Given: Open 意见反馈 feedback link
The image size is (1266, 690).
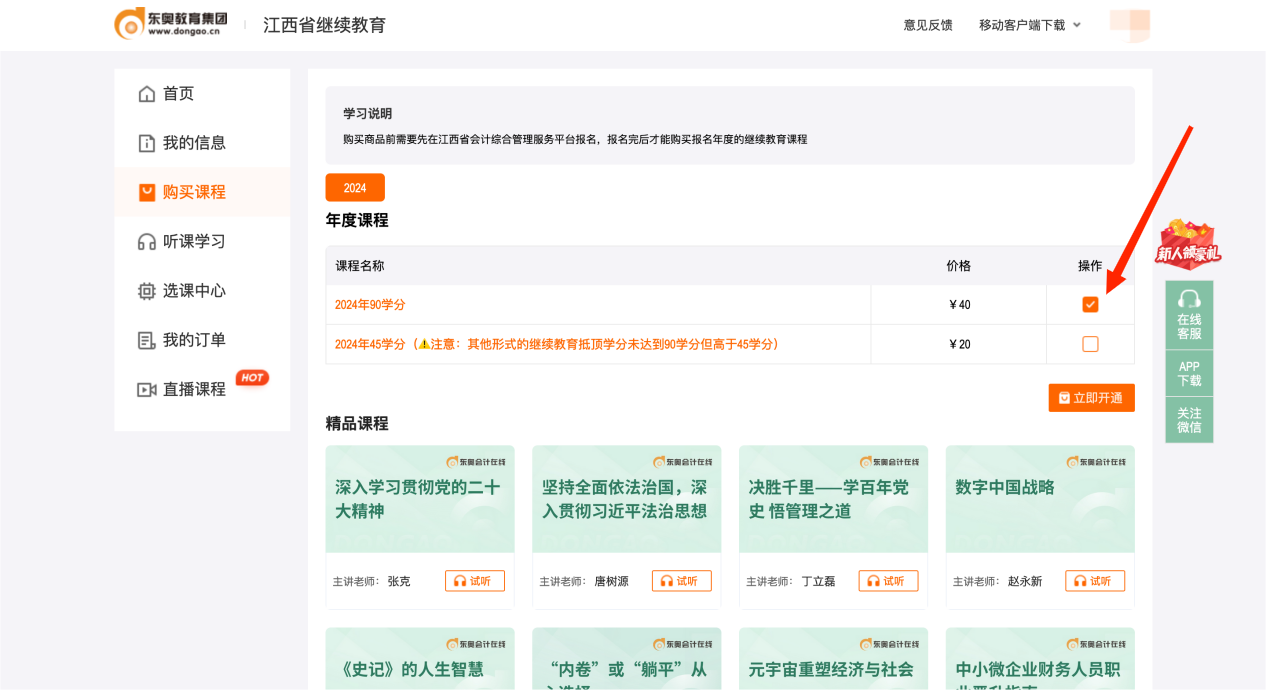Looking at the screenshot, I should 926,25.
